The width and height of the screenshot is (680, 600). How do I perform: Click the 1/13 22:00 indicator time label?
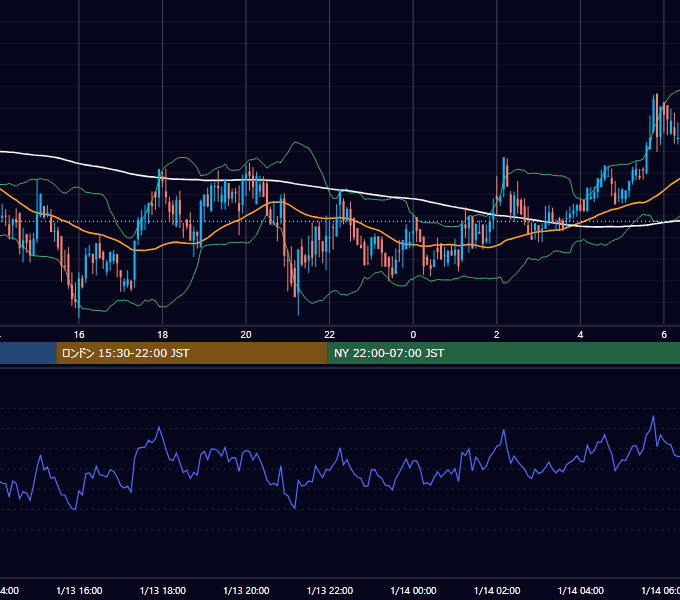click(330, 590)
